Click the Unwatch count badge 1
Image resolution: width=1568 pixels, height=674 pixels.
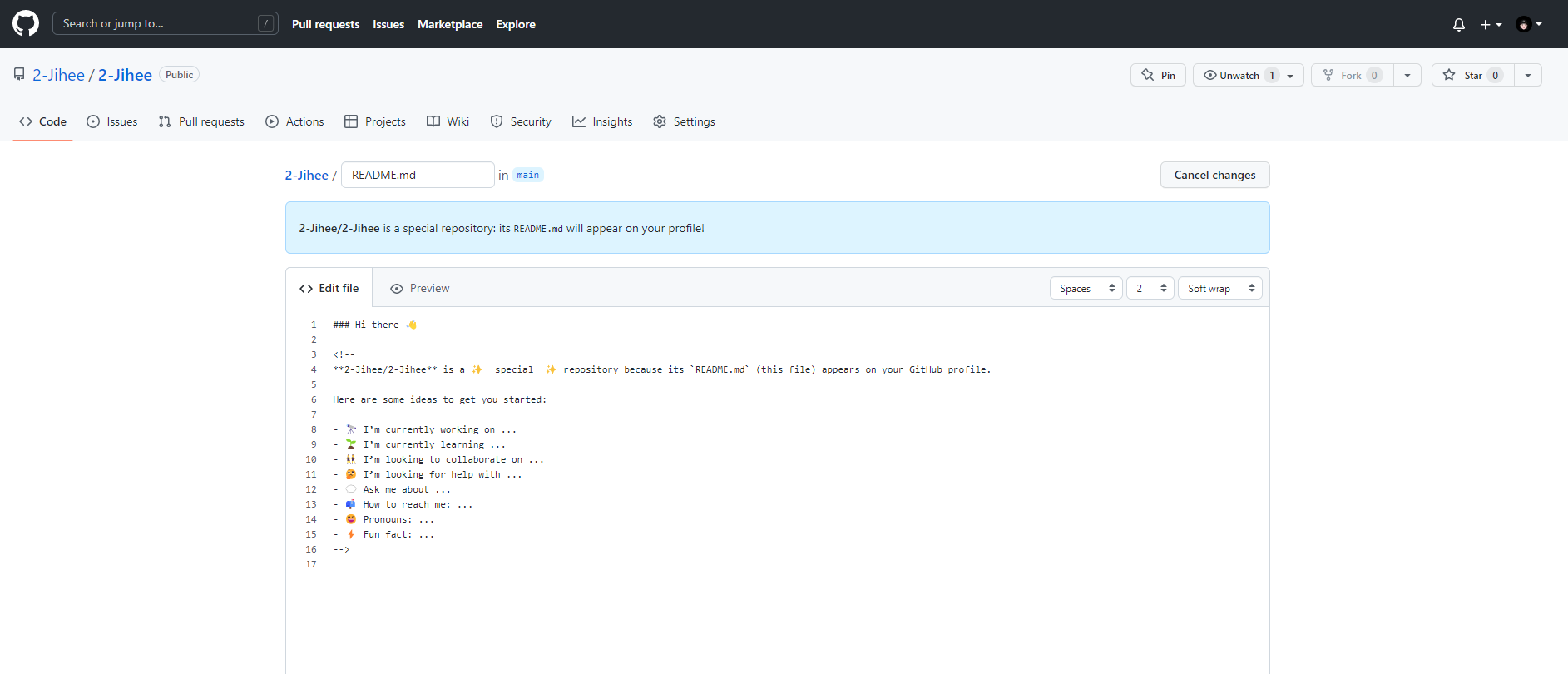pyautogui.click(x=1272, y=75)
